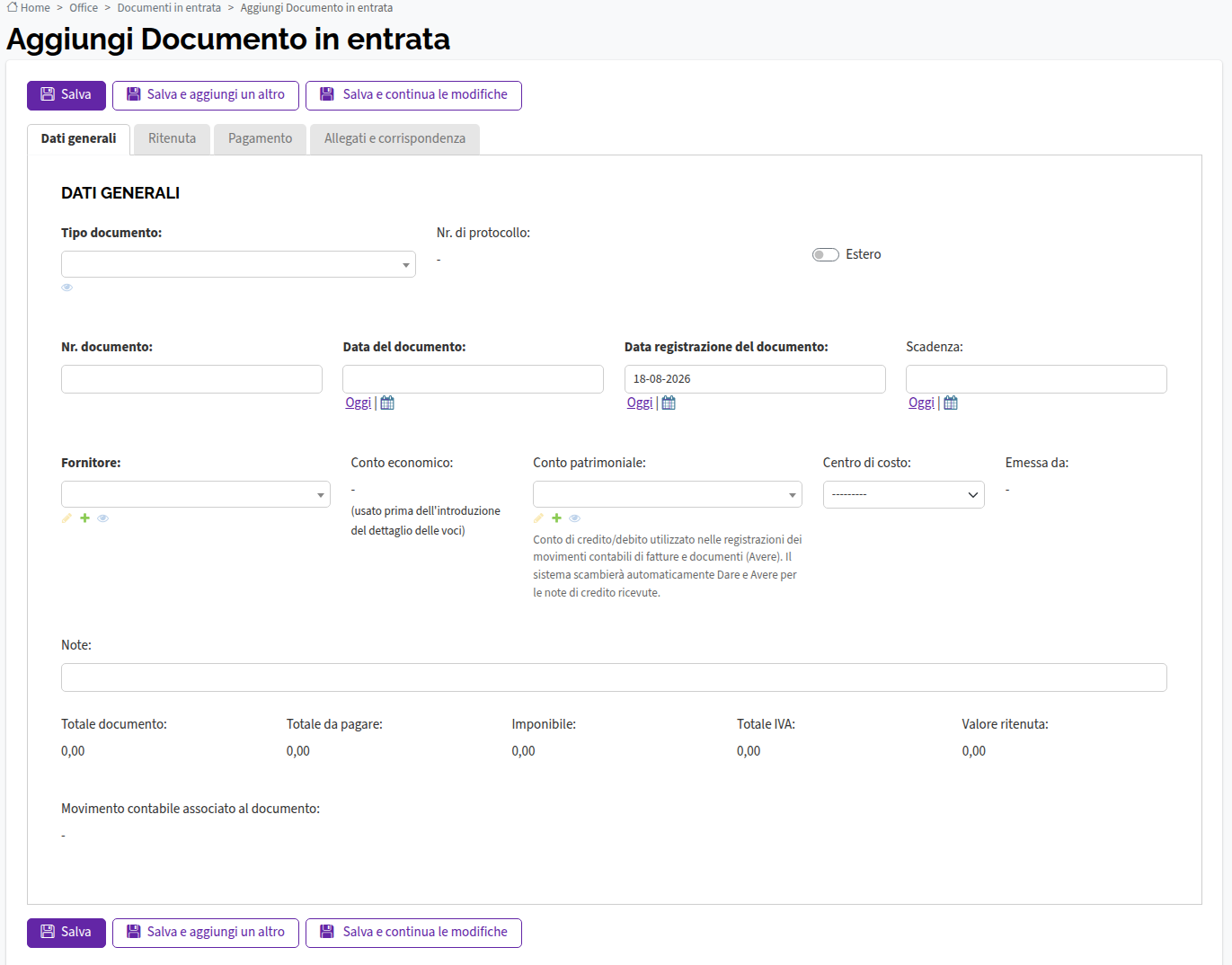Image resolution: width=1232 pixels, height=965 pixels.
Task: Click Oggi link under Data del documento
Action: click(358, 403)
